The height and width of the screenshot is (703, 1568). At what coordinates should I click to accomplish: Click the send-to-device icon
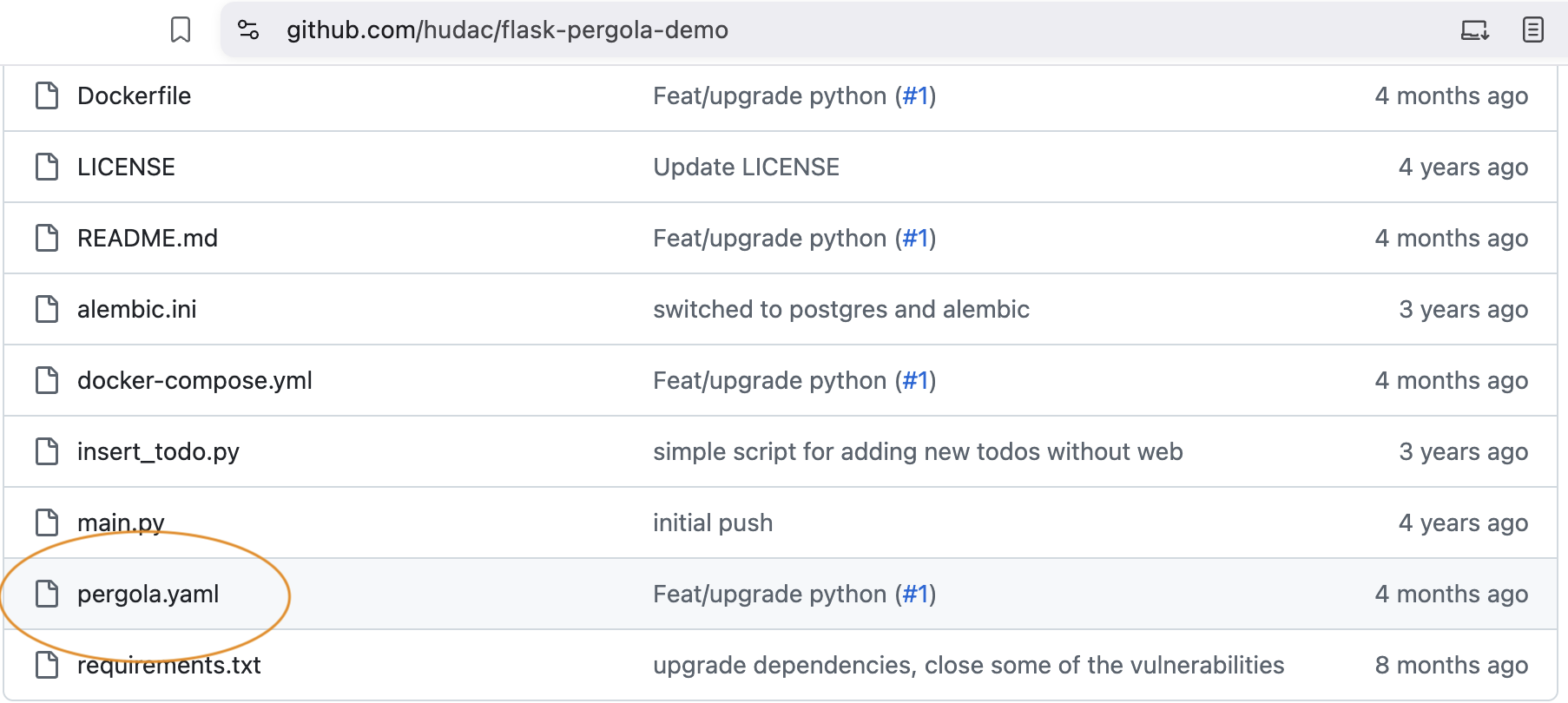[1474, 30]
